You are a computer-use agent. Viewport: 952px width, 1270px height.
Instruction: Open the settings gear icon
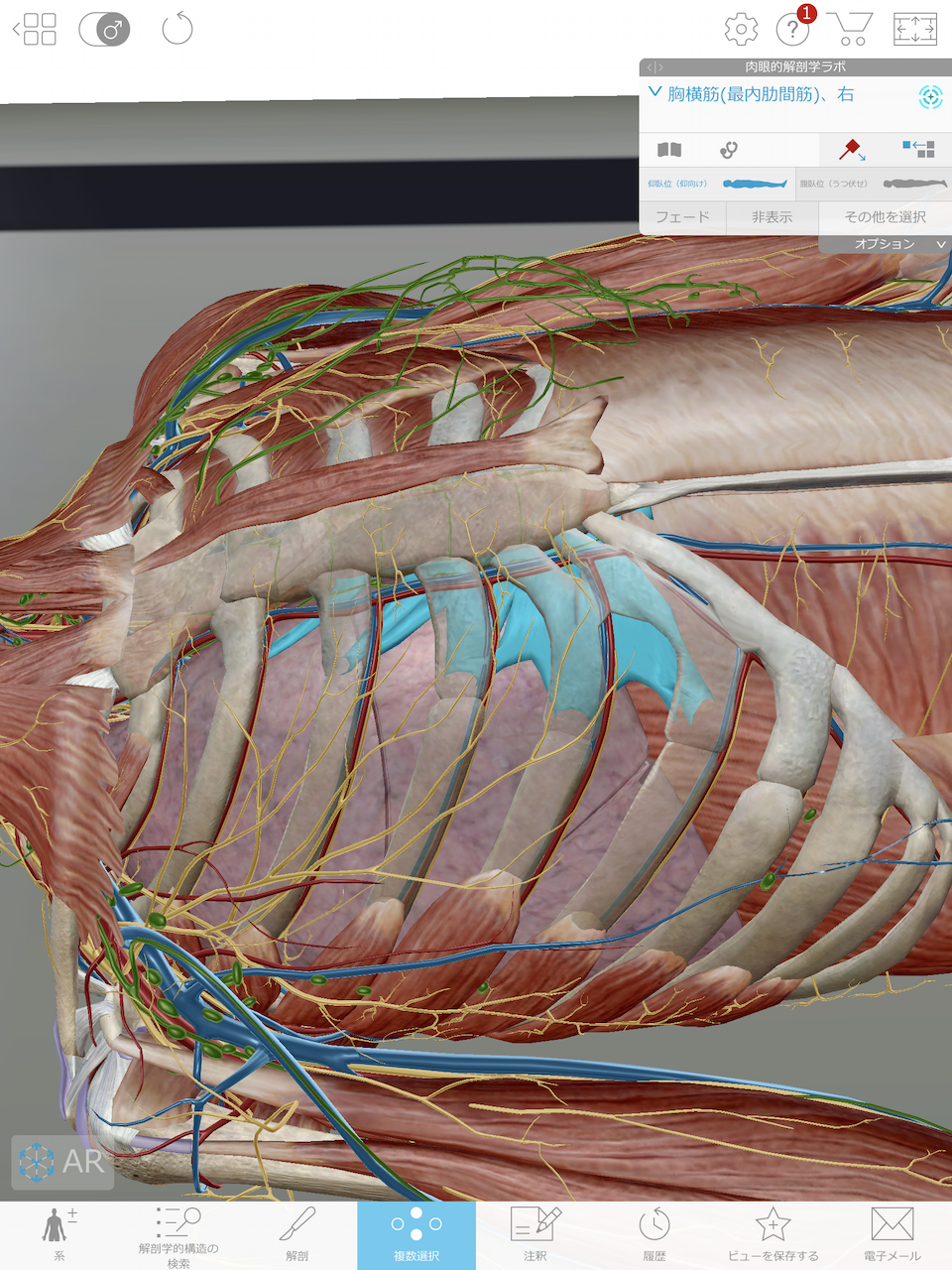click(x=741, y=30)
